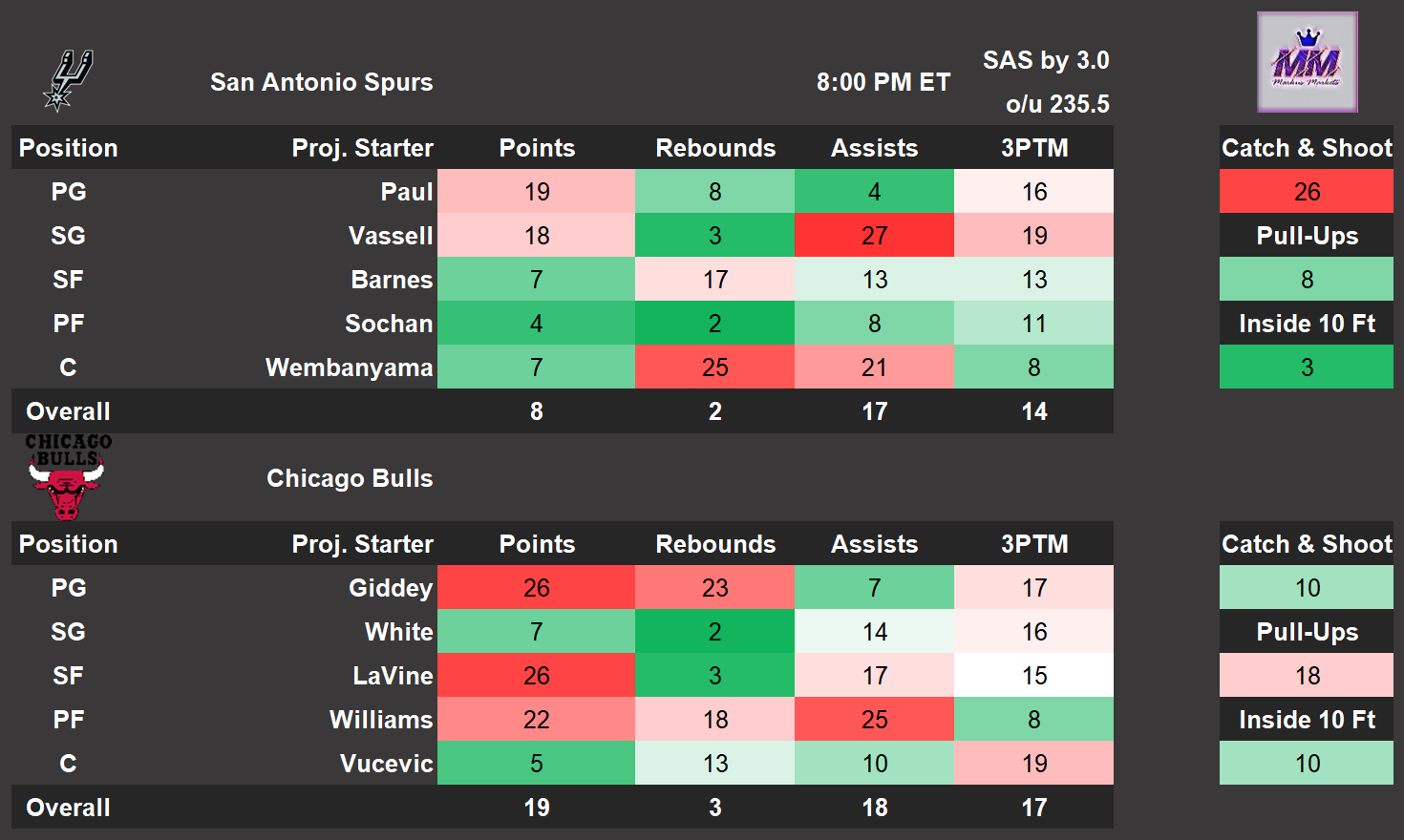Screen dimensions: 1404x840
Task: Click the Points header in Spurs table
Action: tap(537, 148)
